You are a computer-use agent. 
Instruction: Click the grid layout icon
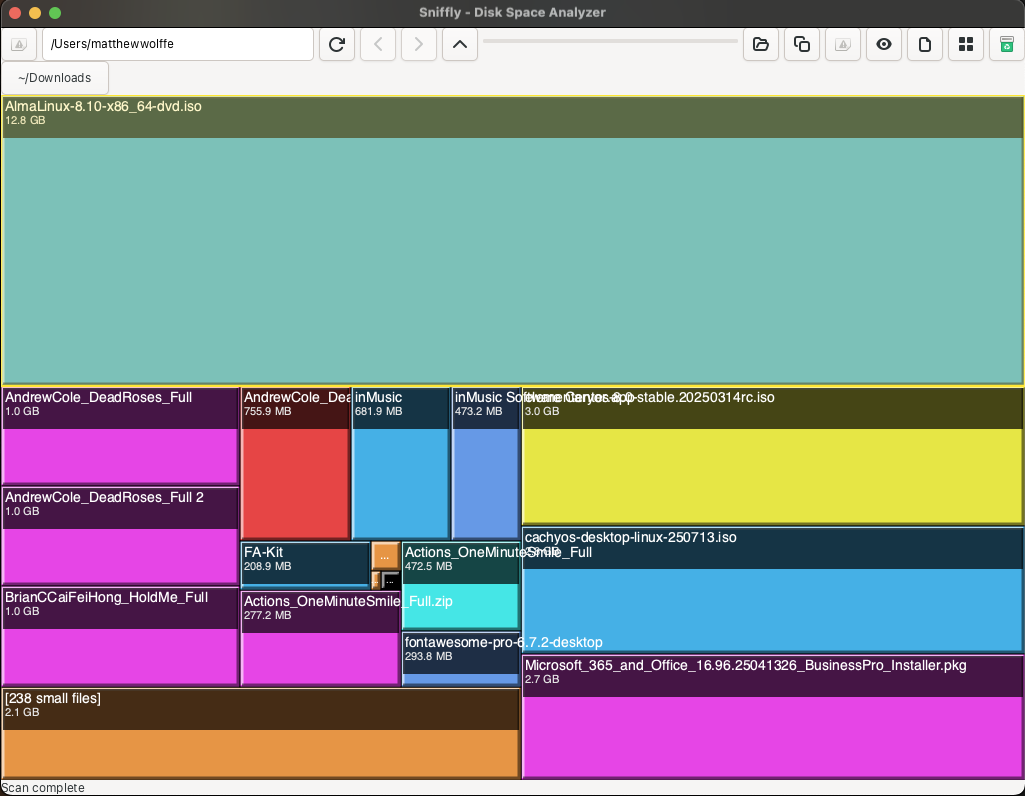pyautogui.click(x=966, y=44)
